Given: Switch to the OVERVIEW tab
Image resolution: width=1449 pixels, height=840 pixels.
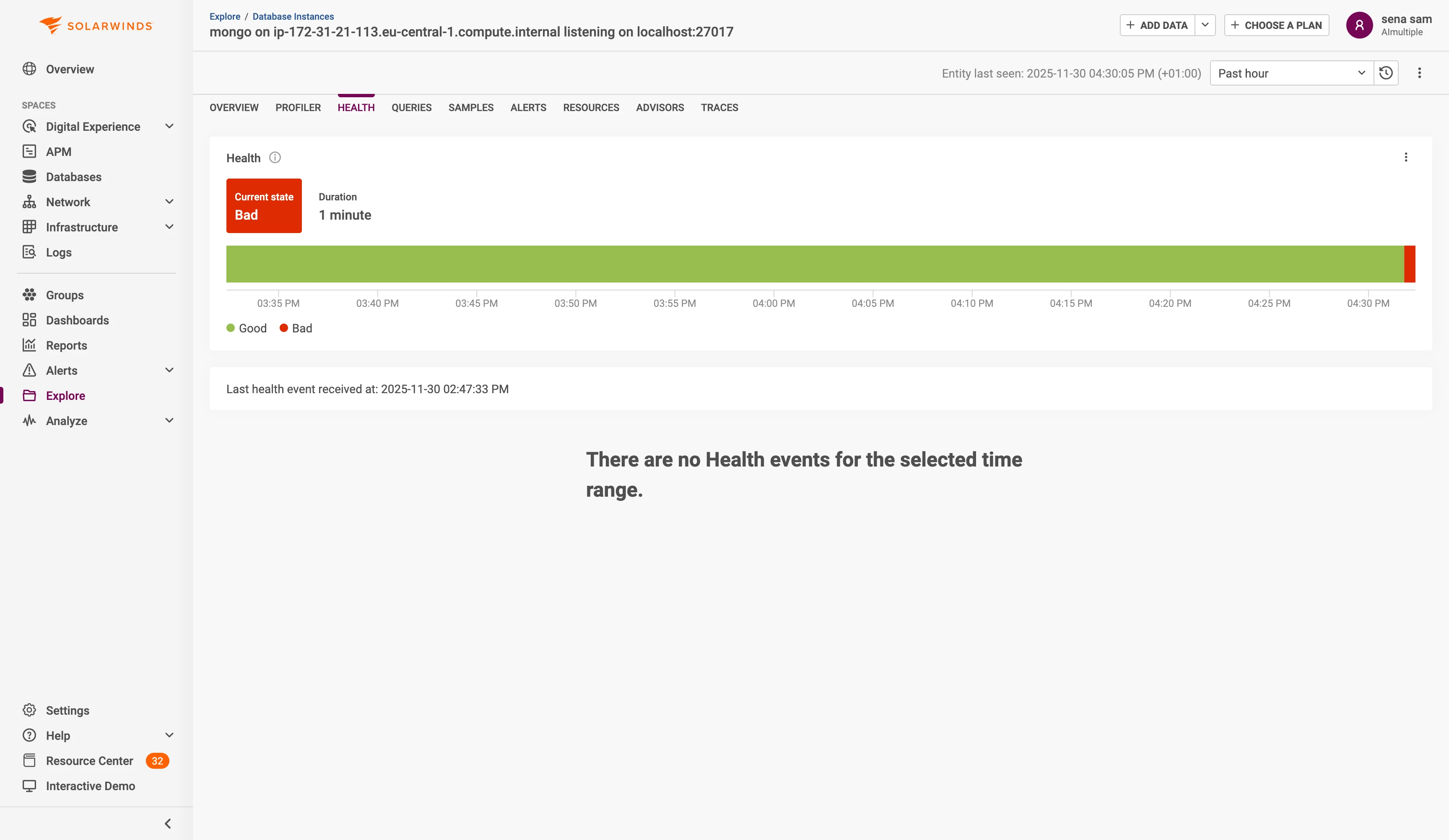Looking at the screenshot, I should (x=234, y=108).
